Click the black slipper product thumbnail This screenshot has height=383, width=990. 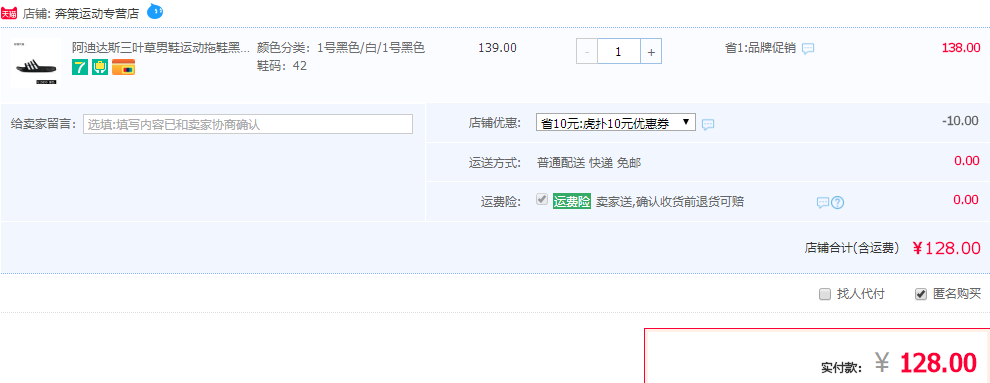pos(35,62)
